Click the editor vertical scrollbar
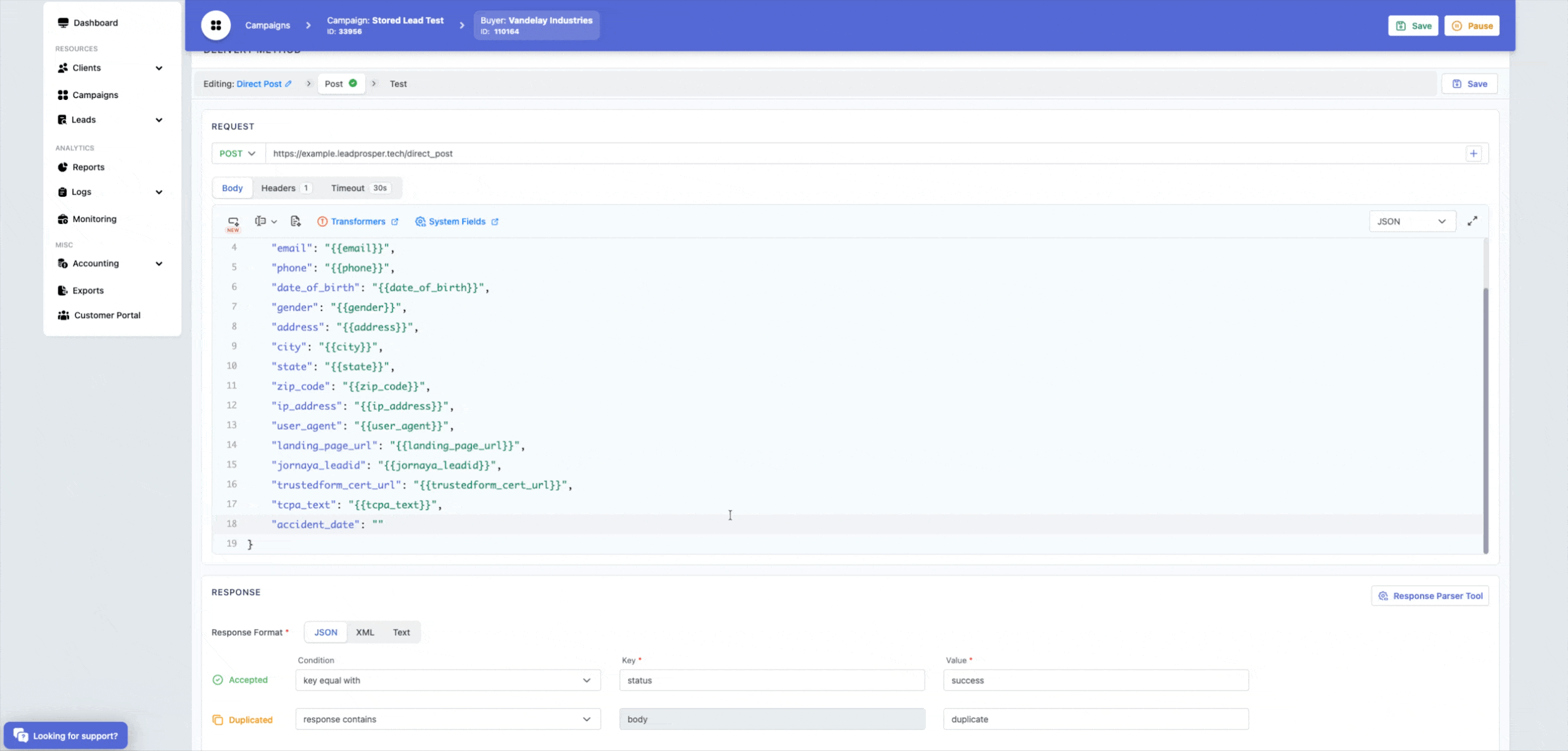1568x751 pixels. click(1485, 419)
